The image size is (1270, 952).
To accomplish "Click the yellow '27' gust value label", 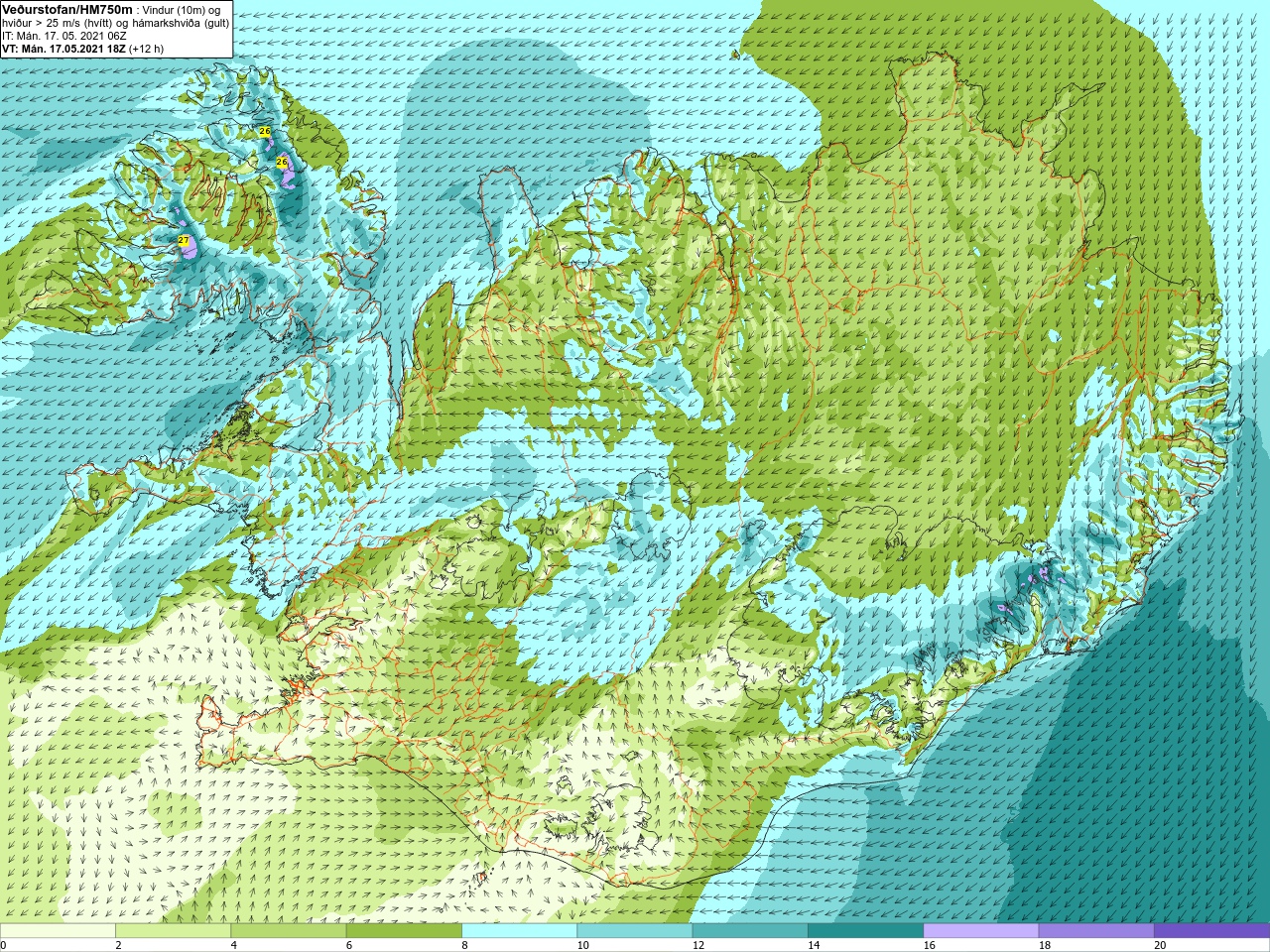I will (x=184, y=240).
